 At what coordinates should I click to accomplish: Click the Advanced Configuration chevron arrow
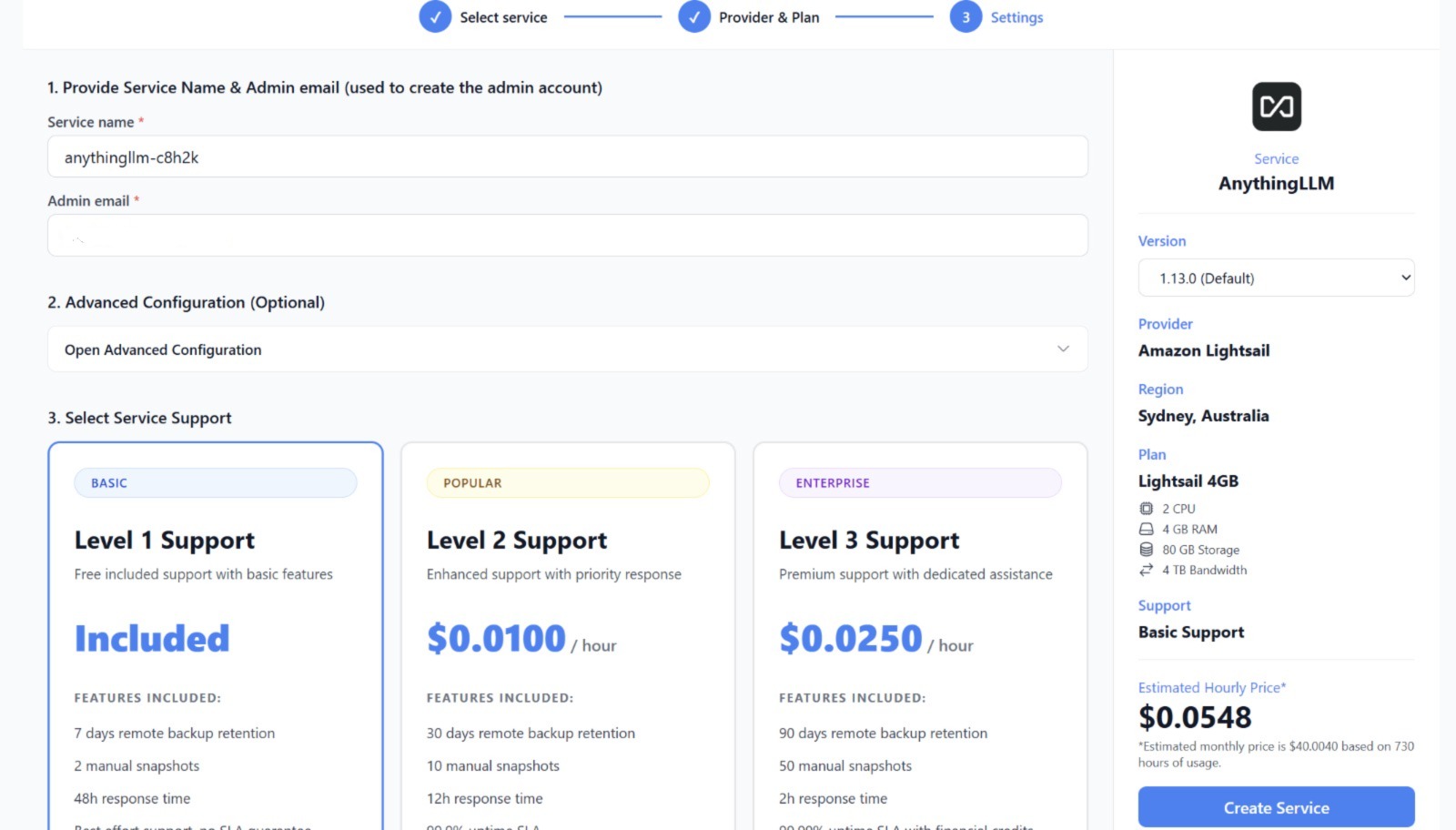(x=1063, y=349)
